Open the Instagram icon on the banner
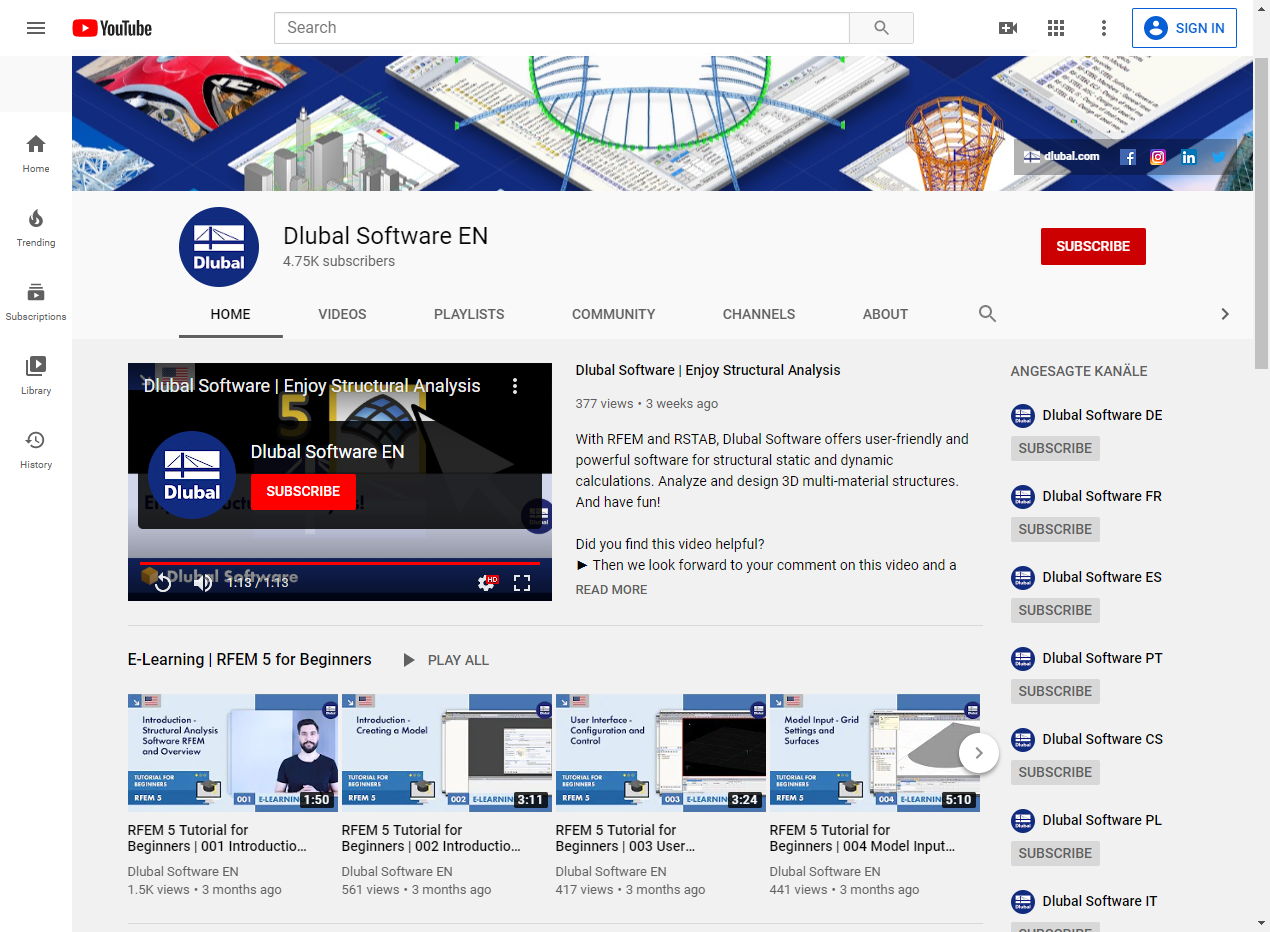The image size is (1270, 932). [1157, 156]
